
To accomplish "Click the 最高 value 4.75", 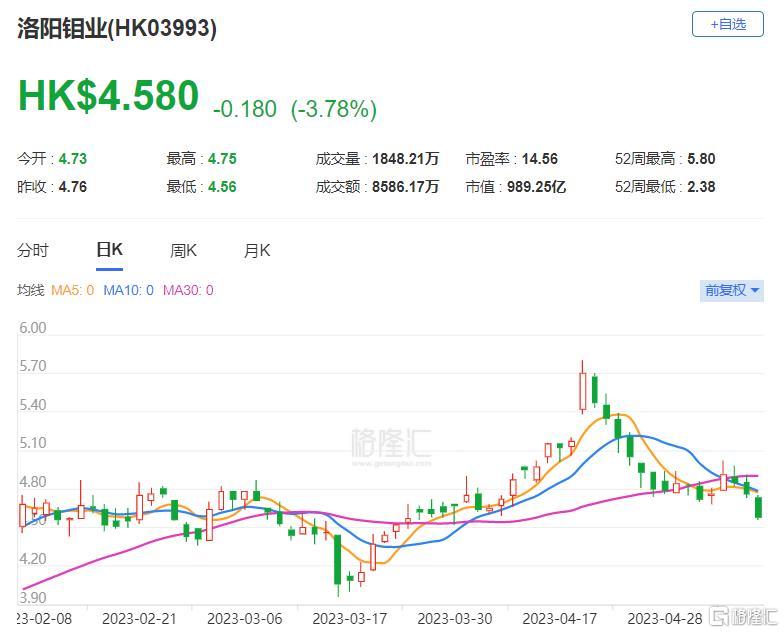I will 222,159.
